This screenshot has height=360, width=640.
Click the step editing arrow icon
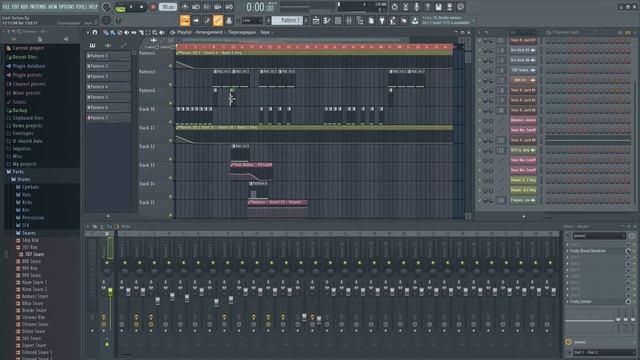pos(196,20)
